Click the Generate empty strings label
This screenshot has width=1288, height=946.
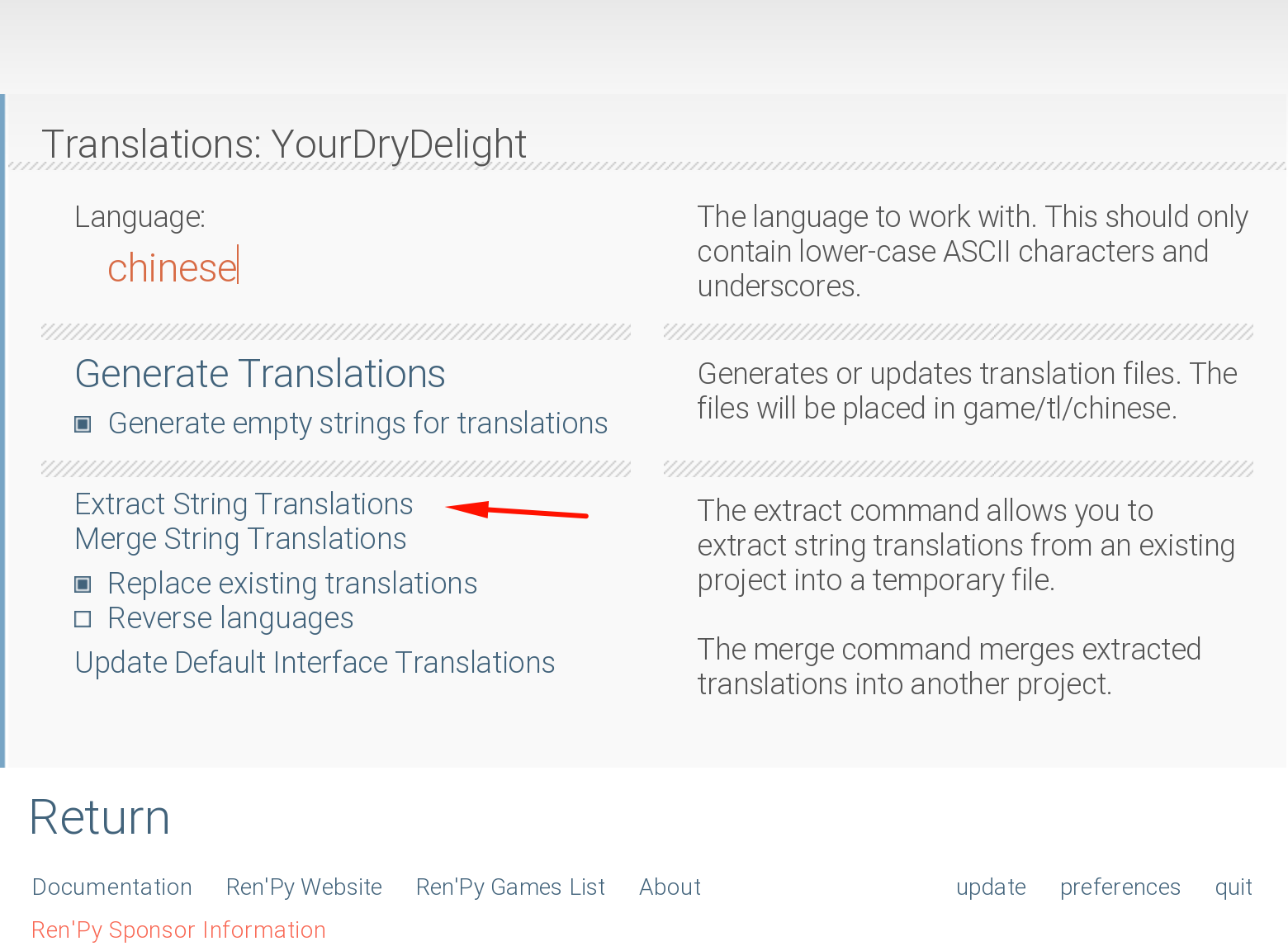(358, 423)
